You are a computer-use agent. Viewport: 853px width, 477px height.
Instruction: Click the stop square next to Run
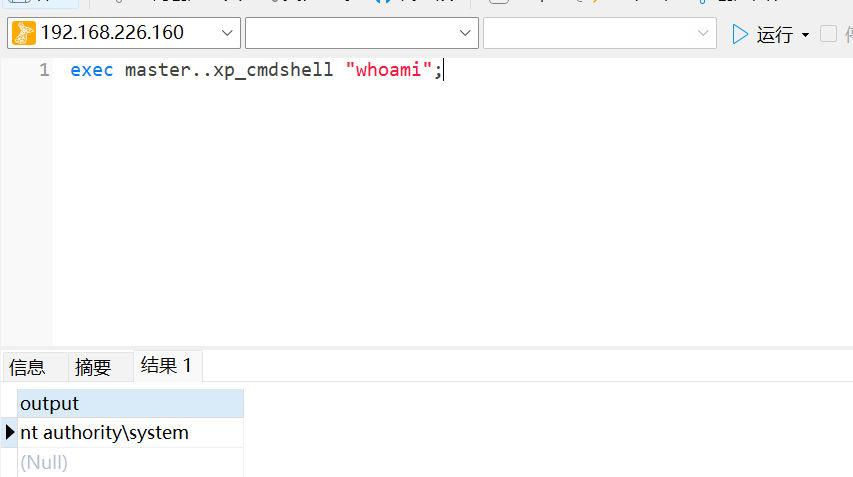(828, 33)
